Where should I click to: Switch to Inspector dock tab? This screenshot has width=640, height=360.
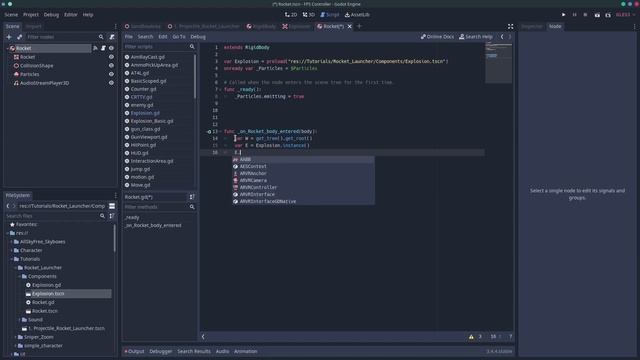point(532,27)
